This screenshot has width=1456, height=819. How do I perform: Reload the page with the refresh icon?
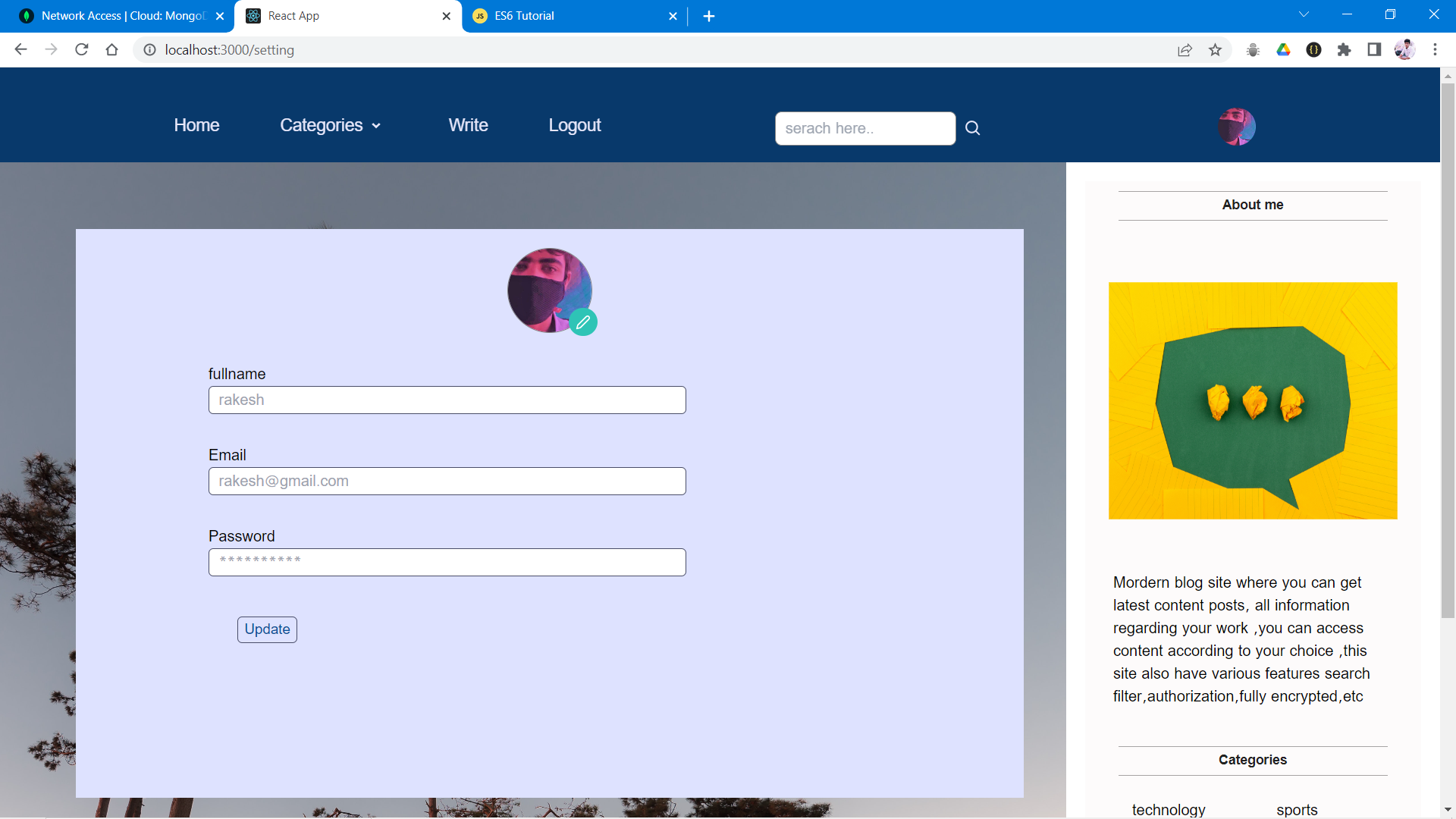pyautogui.click(x=82, y=50)
